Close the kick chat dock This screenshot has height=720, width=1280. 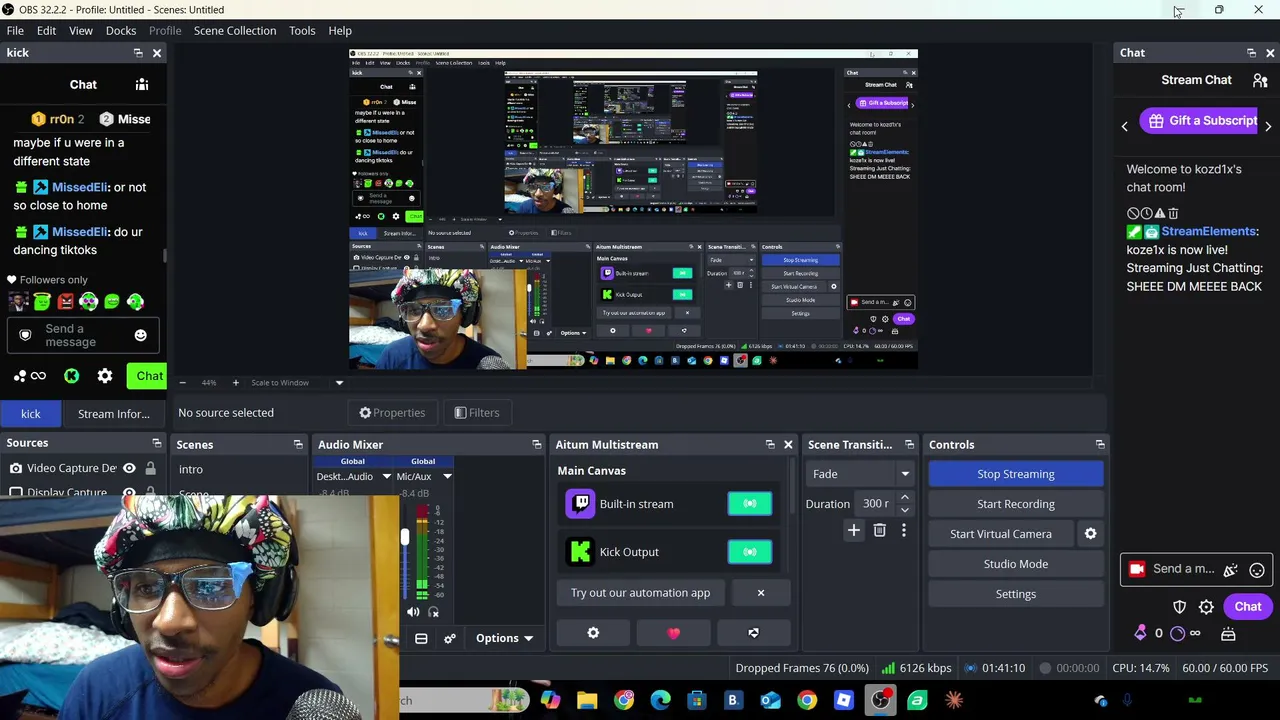coord(156,53)
